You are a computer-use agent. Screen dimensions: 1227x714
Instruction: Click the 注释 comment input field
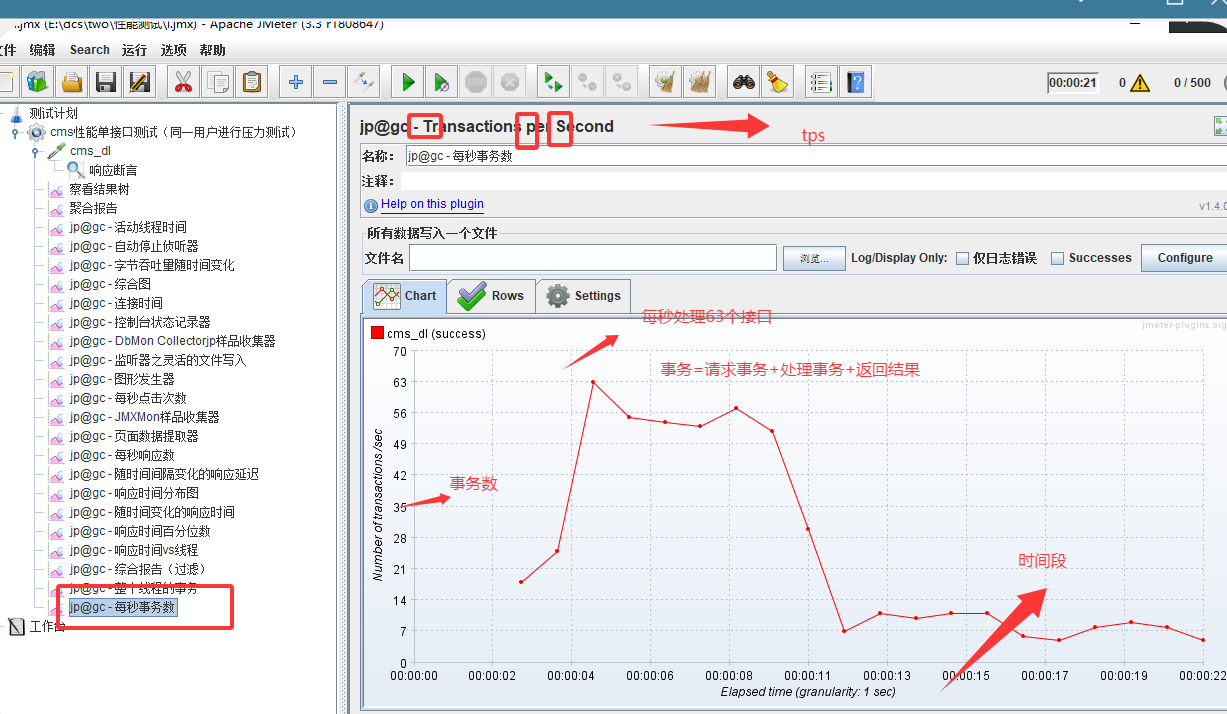813,182
